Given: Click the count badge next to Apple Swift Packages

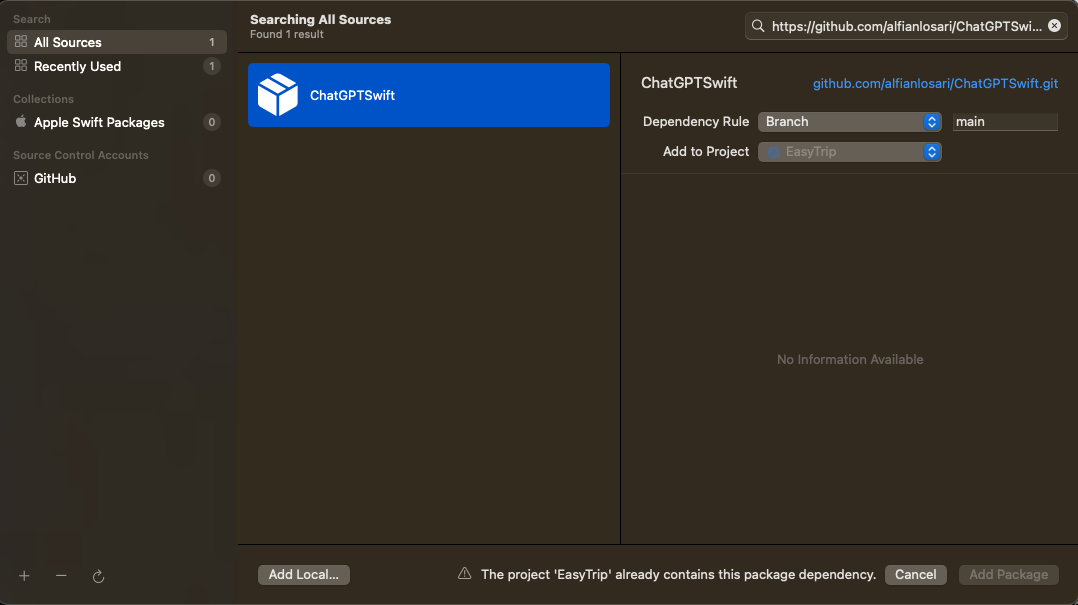Looking at the screenshot, I should pyautogui.click(x=212, y=122).
